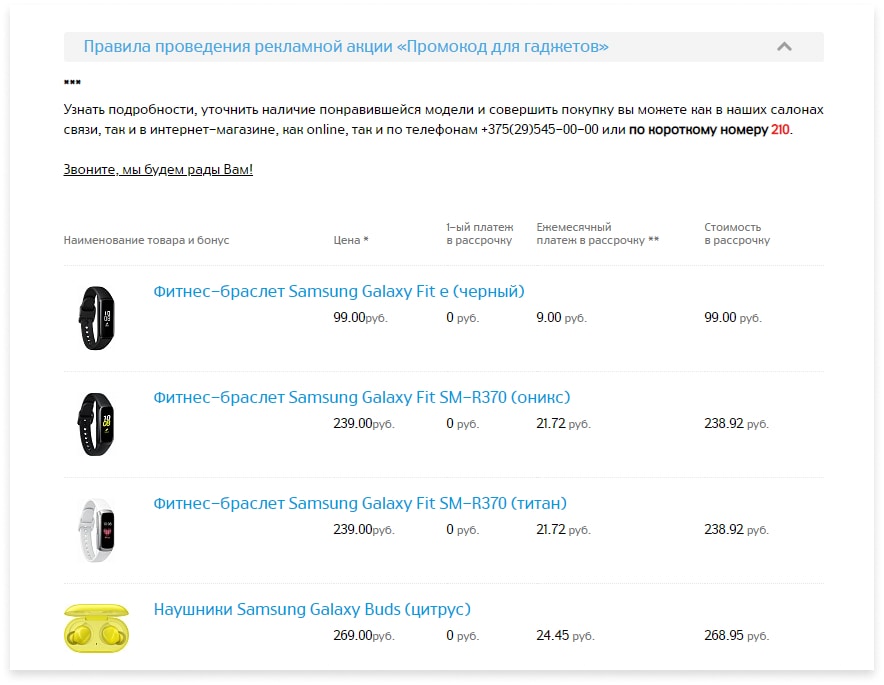Open Наушники Samsung Galaxy Buds (цитрус) link
This screenshot has width=884, height=685.
(x=312, y=609)
